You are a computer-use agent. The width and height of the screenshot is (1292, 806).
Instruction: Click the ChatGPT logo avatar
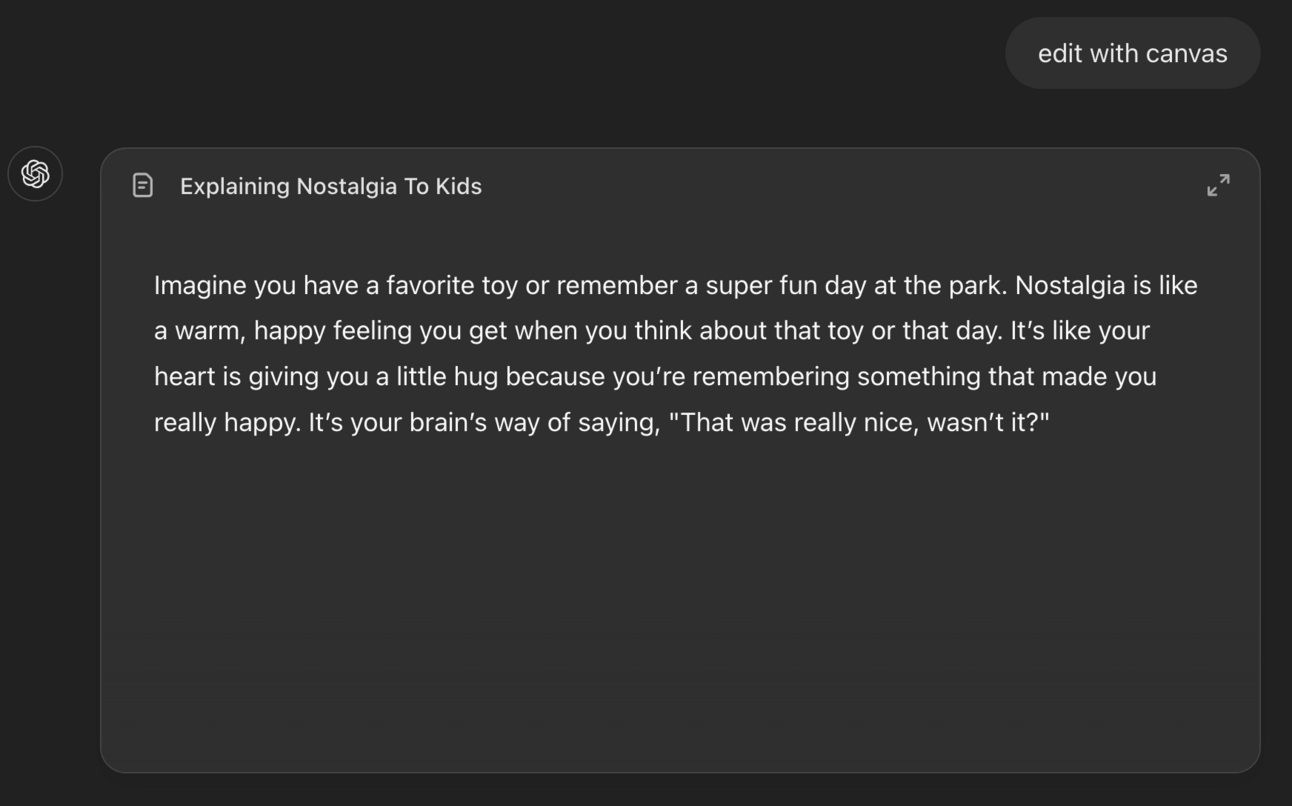tap(35, 174)
